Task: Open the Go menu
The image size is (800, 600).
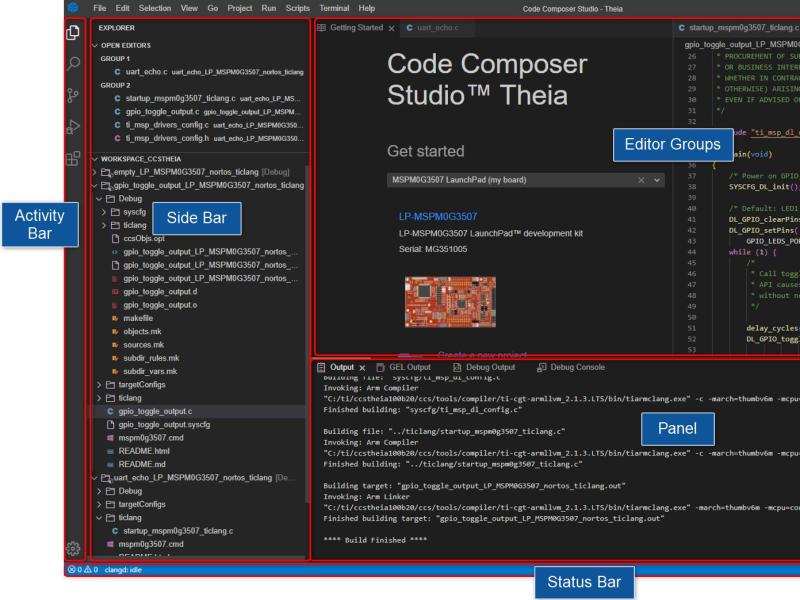Action: pos(213,8)
